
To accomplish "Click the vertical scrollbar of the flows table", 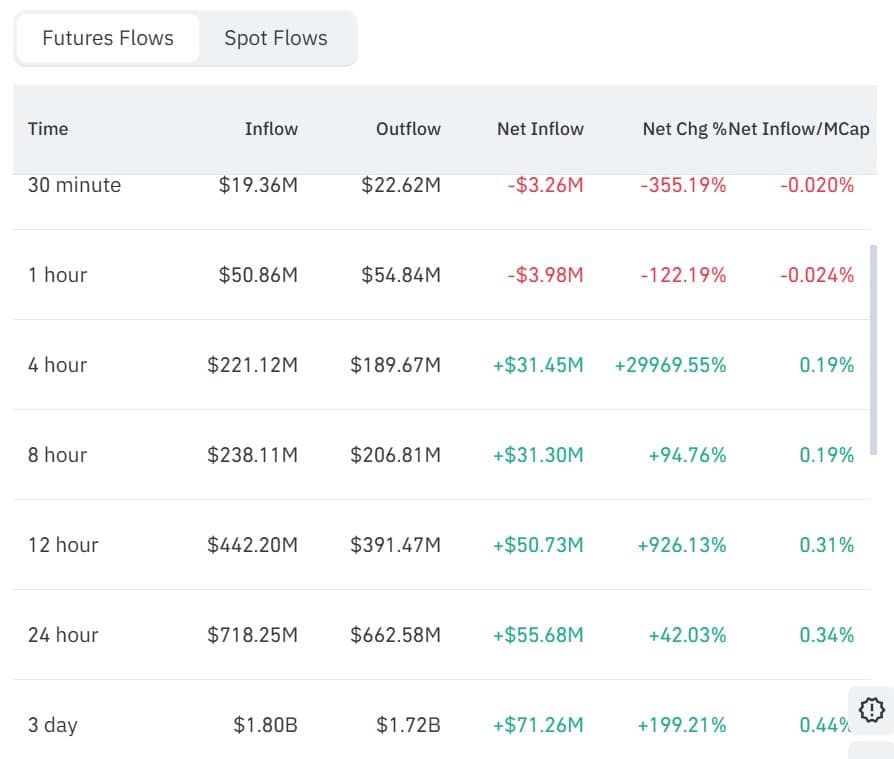I will click(x=873, y=350).
